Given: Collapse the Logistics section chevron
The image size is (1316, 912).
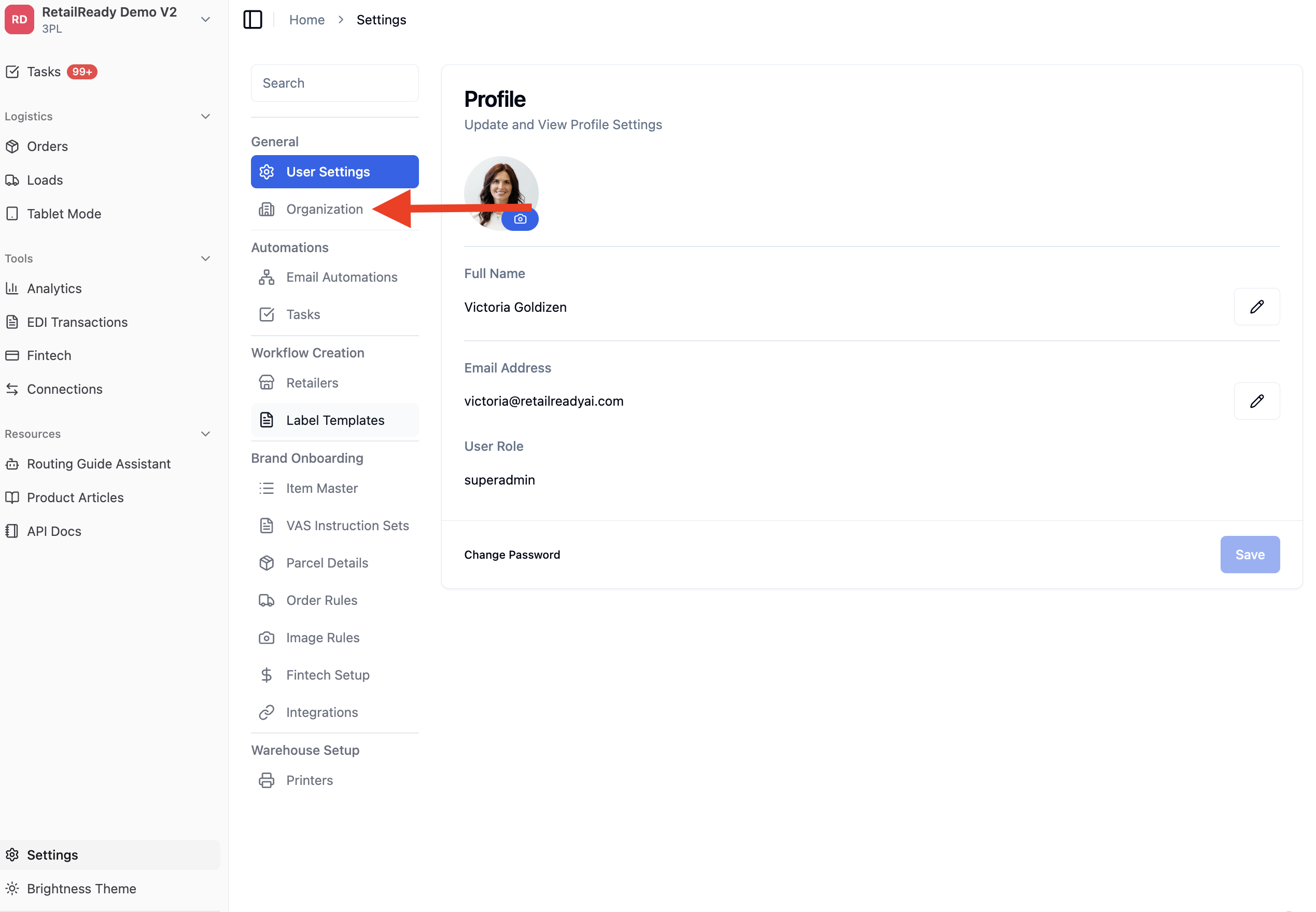Looking at the screenshot, I should [206, 117].
